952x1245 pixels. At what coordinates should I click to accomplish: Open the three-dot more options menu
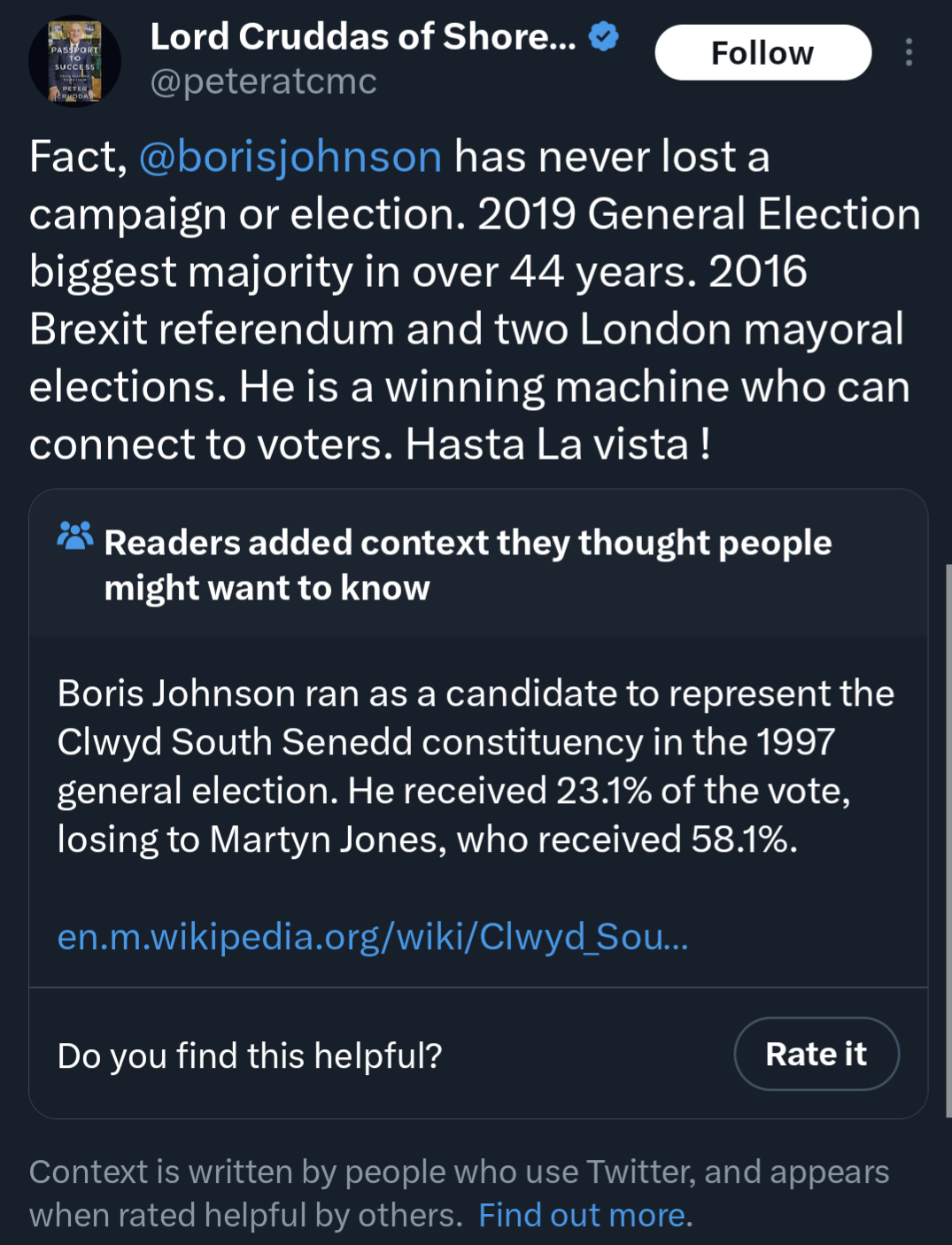(x=909, y=52)
